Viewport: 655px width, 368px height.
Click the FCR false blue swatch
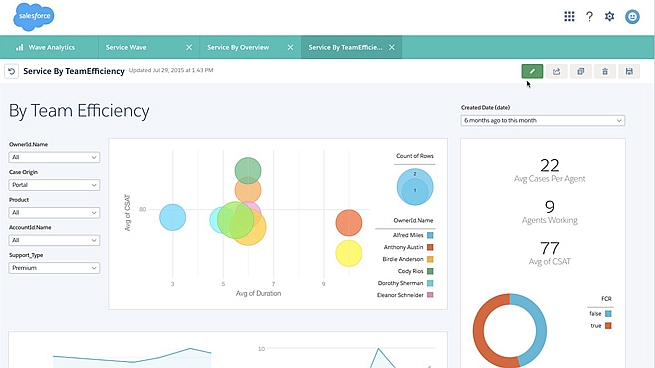608,314
